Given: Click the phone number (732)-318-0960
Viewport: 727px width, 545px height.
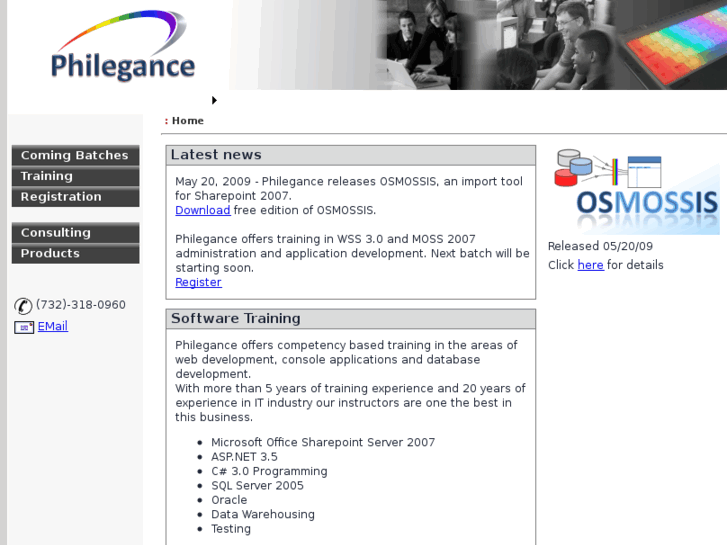Looking at the screenshot, I should 81,305.
